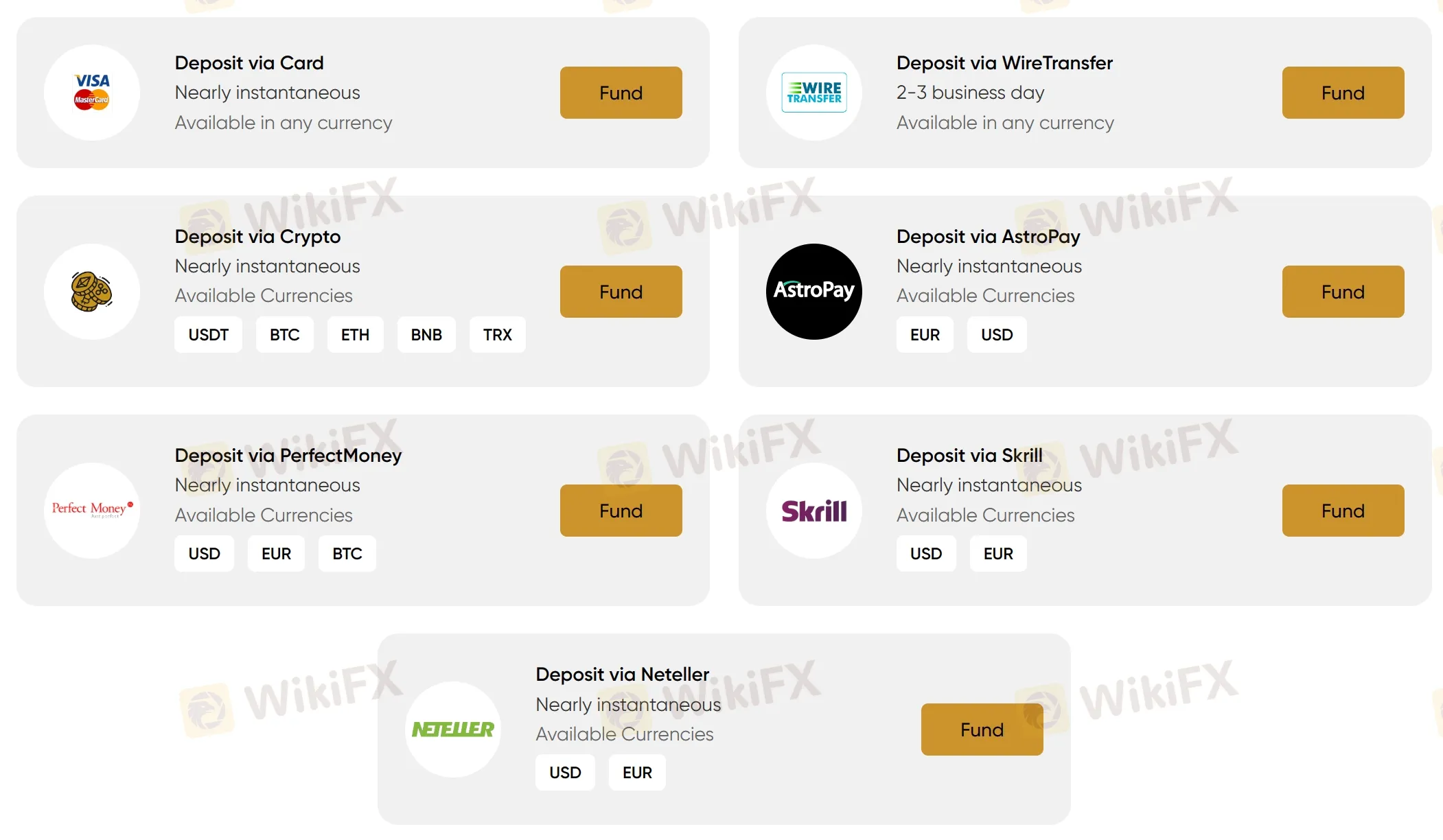Fund deposit via Card
The image size is (1443, 840).
point(621,93)
